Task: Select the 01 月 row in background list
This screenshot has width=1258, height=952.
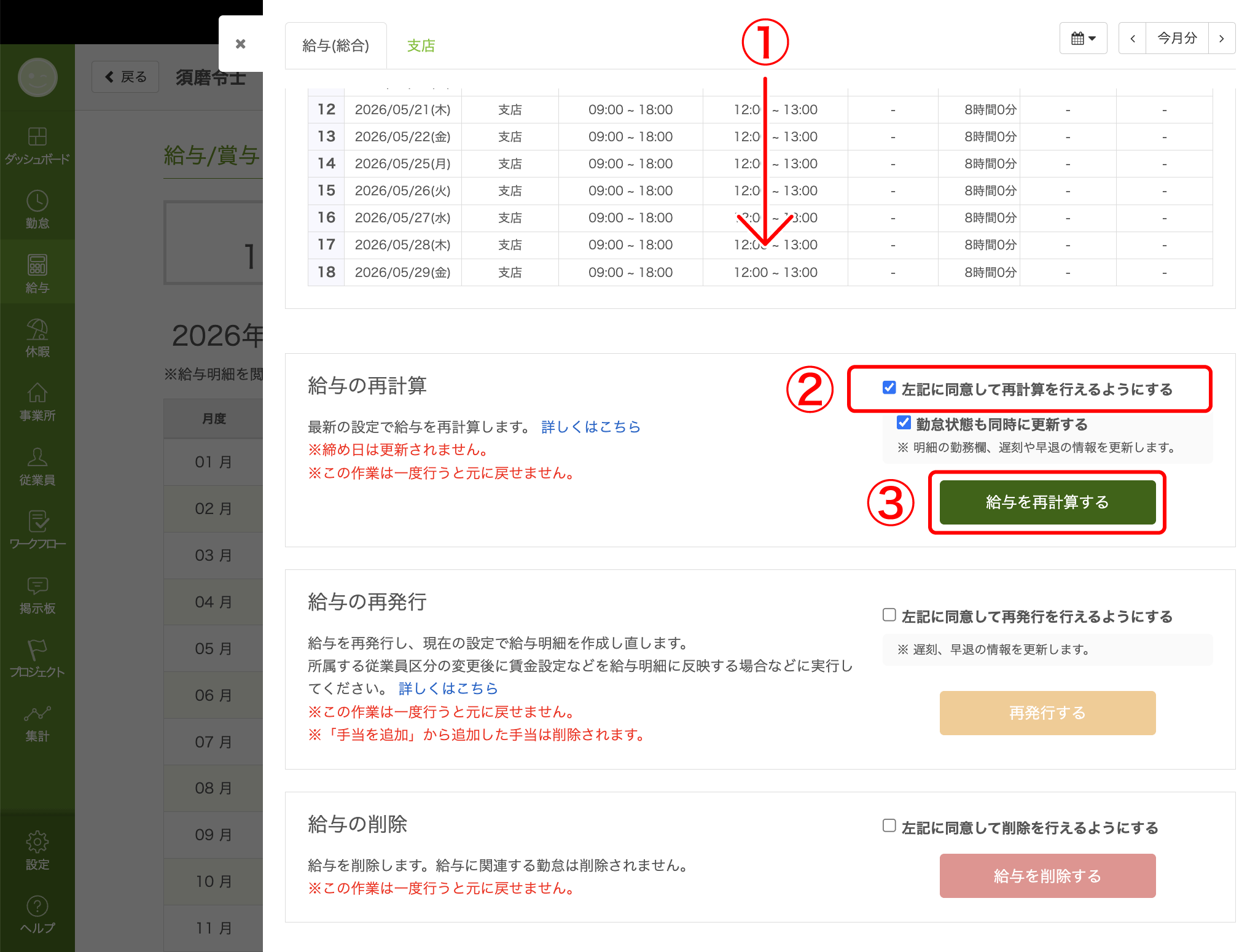Action: click(x=213, y=462)
